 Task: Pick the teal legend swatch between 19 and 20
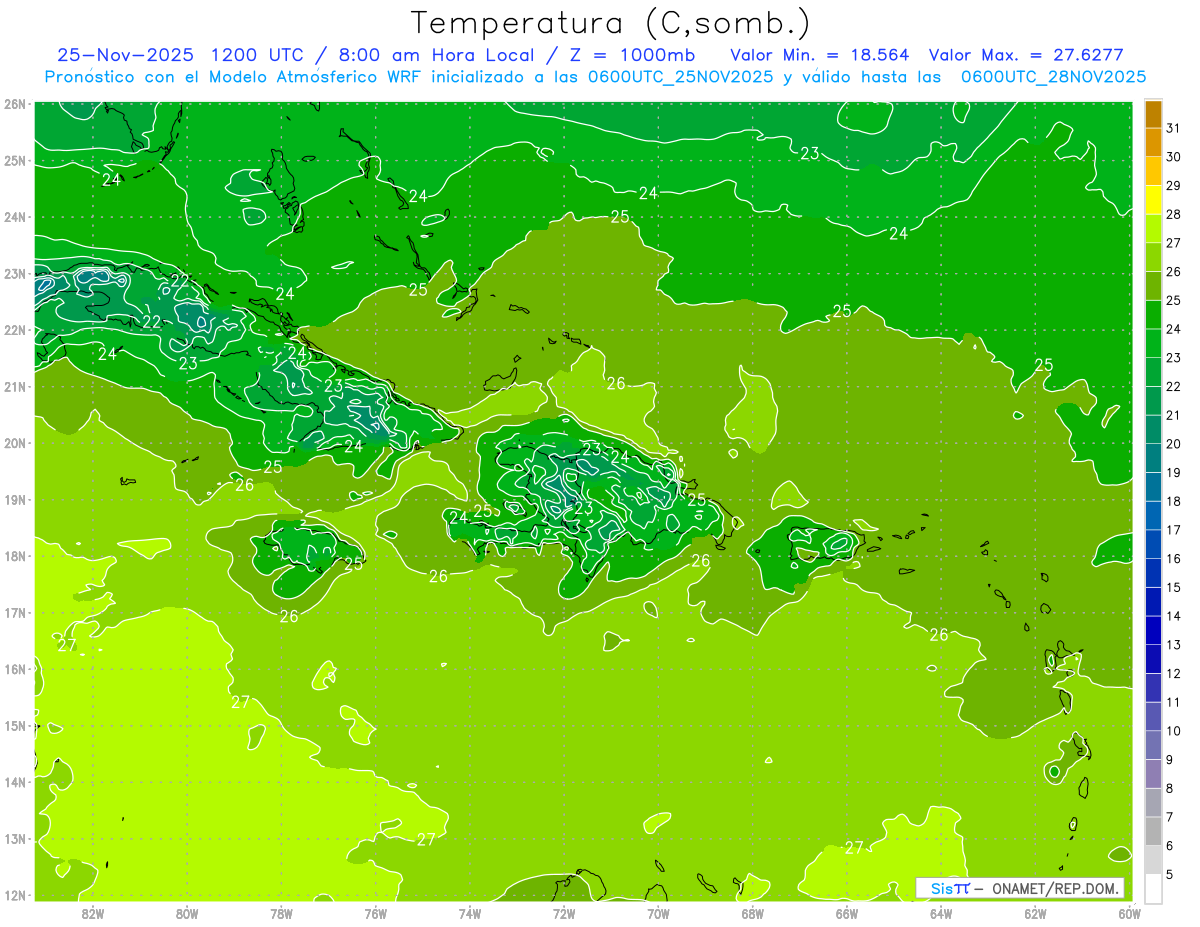[x=1154, y=458]
